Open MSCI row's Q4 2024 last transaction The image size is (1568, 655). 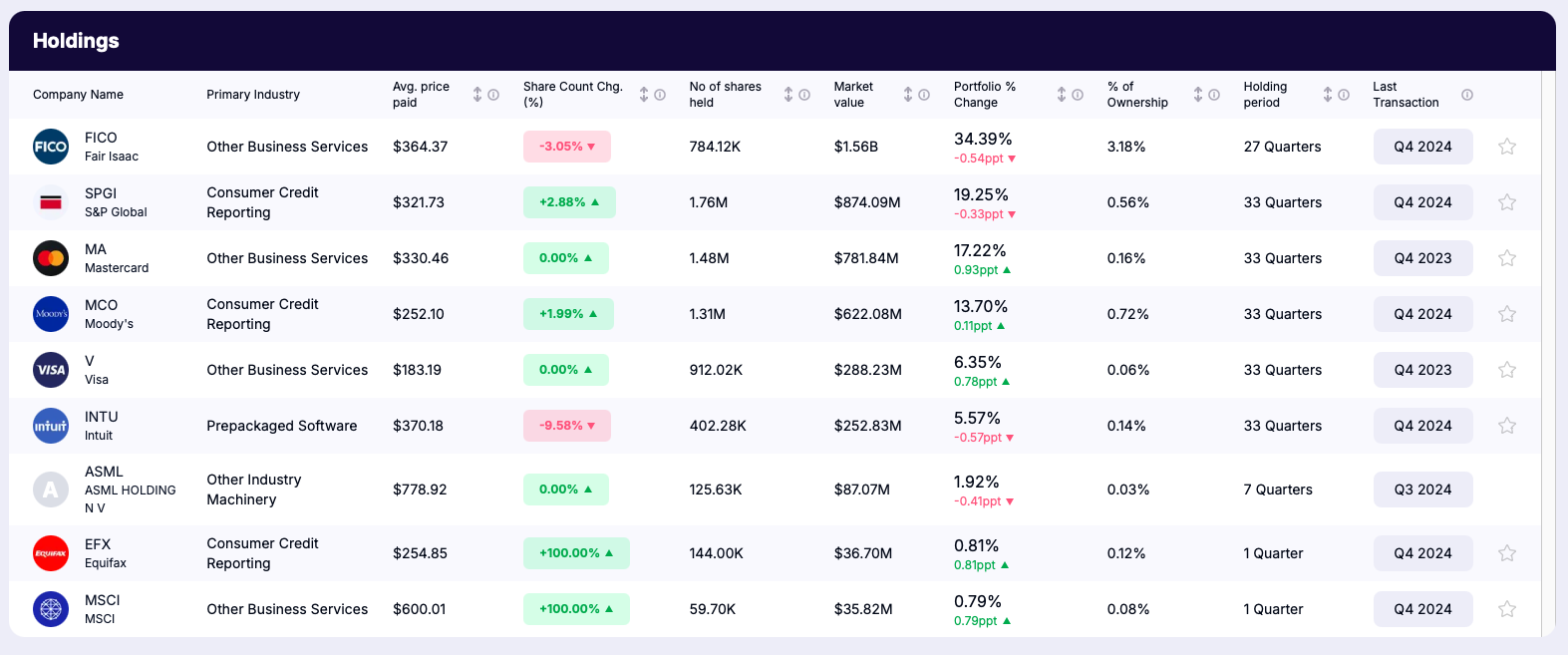pyautogui.click(x=1422, y=609)
